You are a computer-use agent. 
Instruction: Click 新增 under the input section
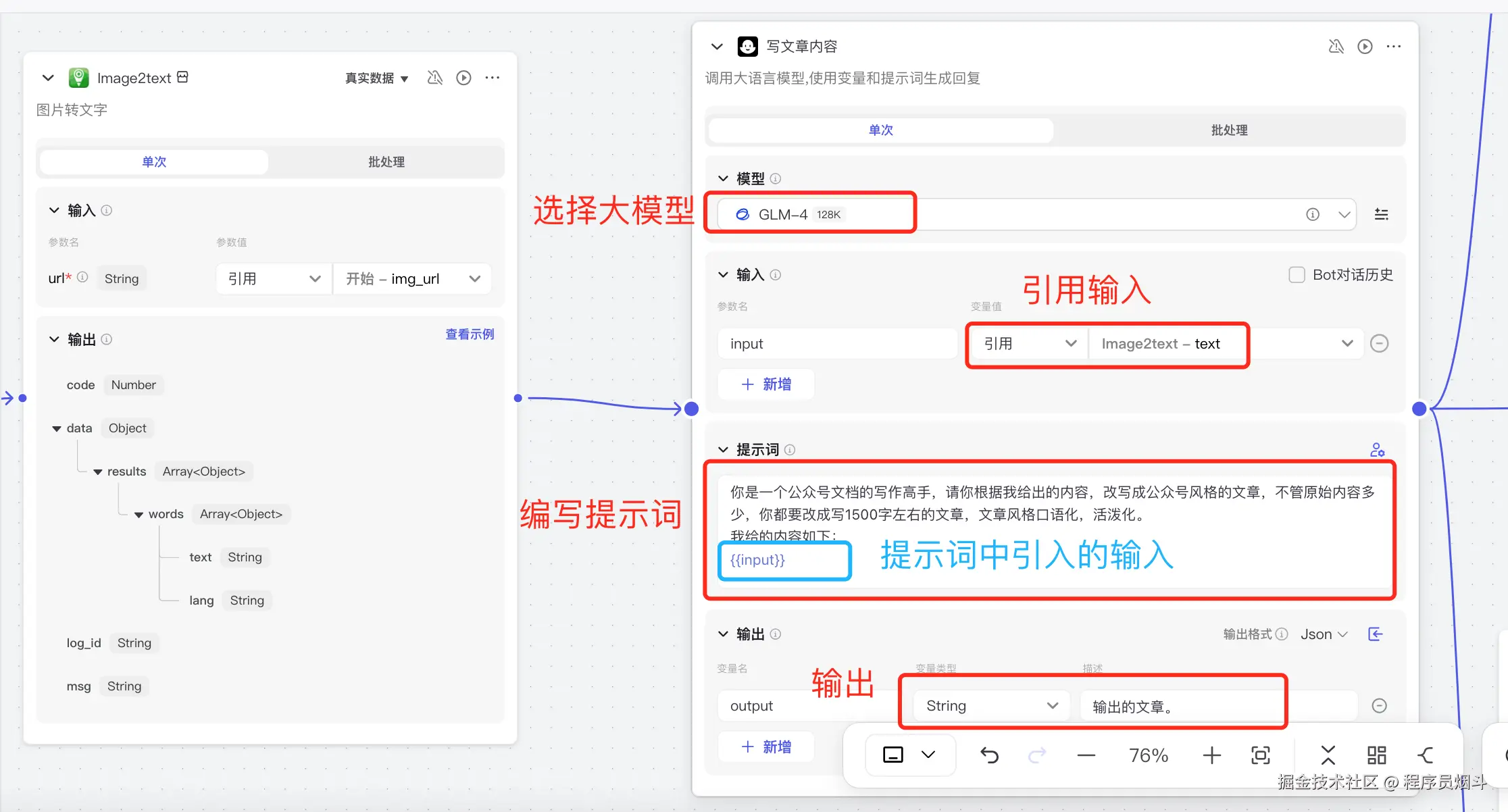(766, 384)
